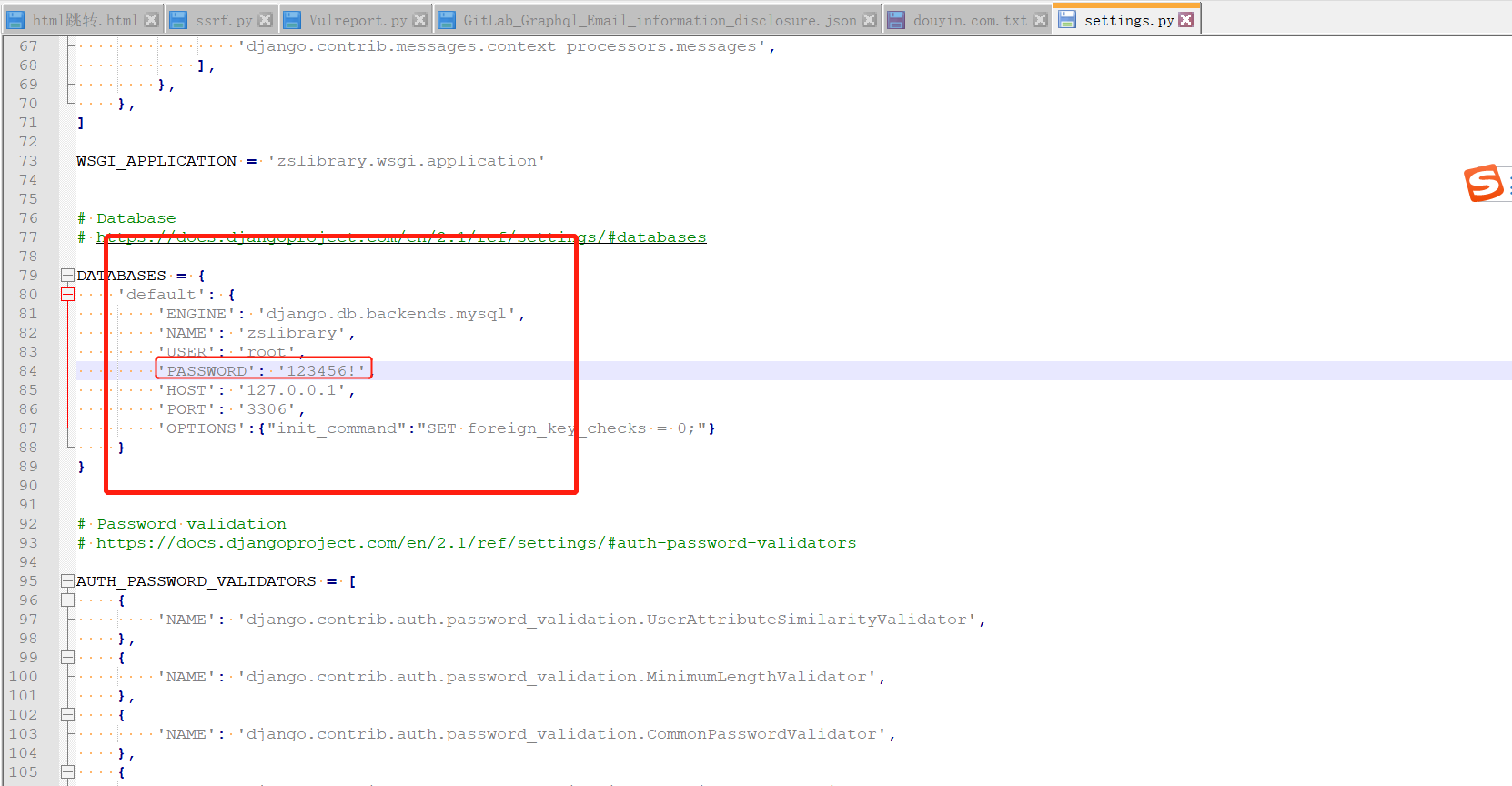
Task: Click the 'NAME' key on line 82
Action: [x=186, y=333]
